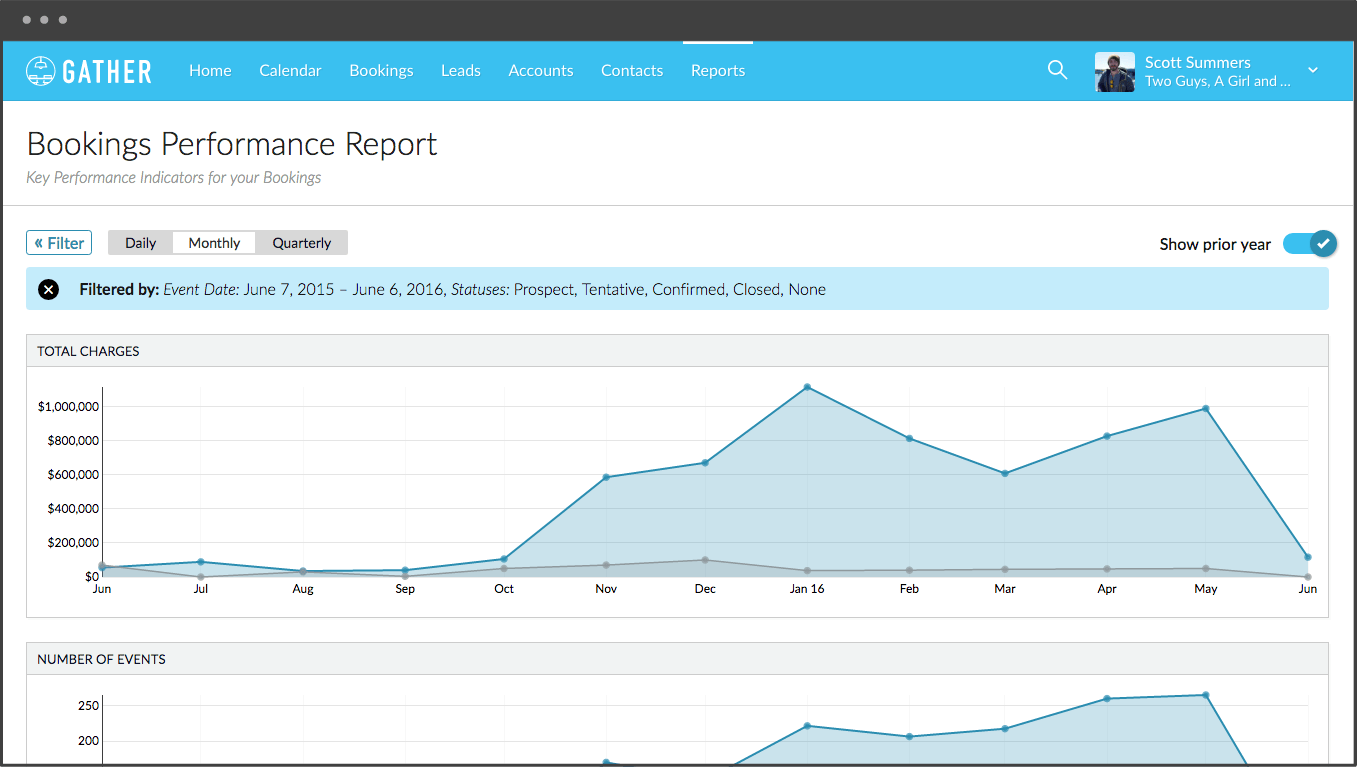Open the Calendar tab
Viewport: 1357px width, 767px height.
click(x=290, y=71)
